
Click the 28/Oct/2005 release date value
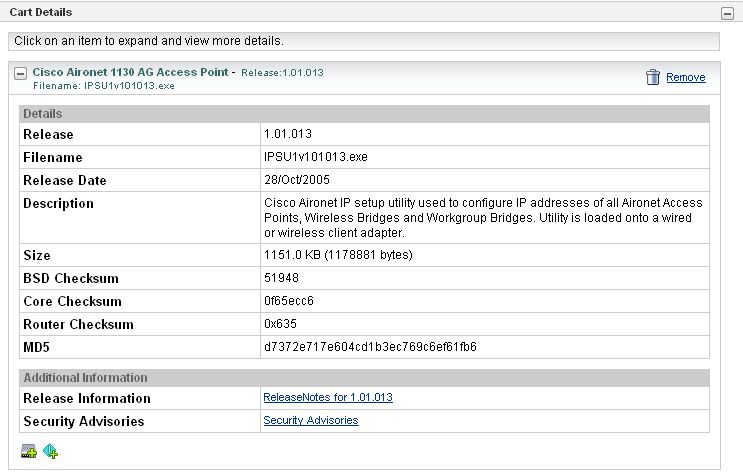[x=298, y=180]
